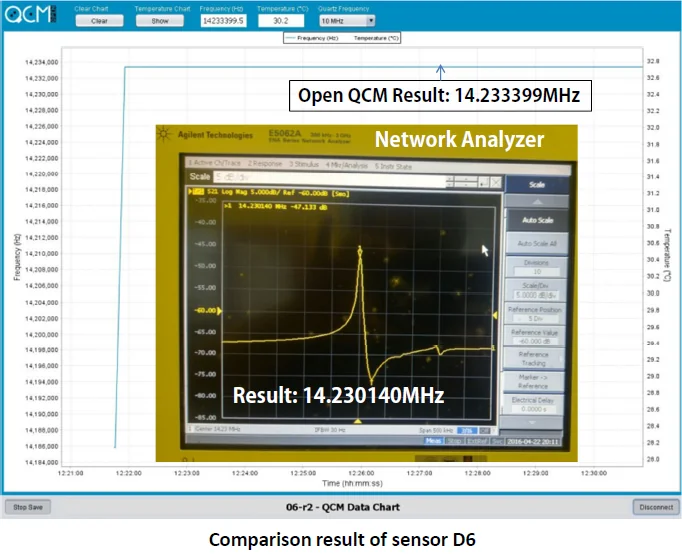This screenshot has width=682, height=554.
Task: Select the Reference Position softkey
Action: [x=535, y=314]
